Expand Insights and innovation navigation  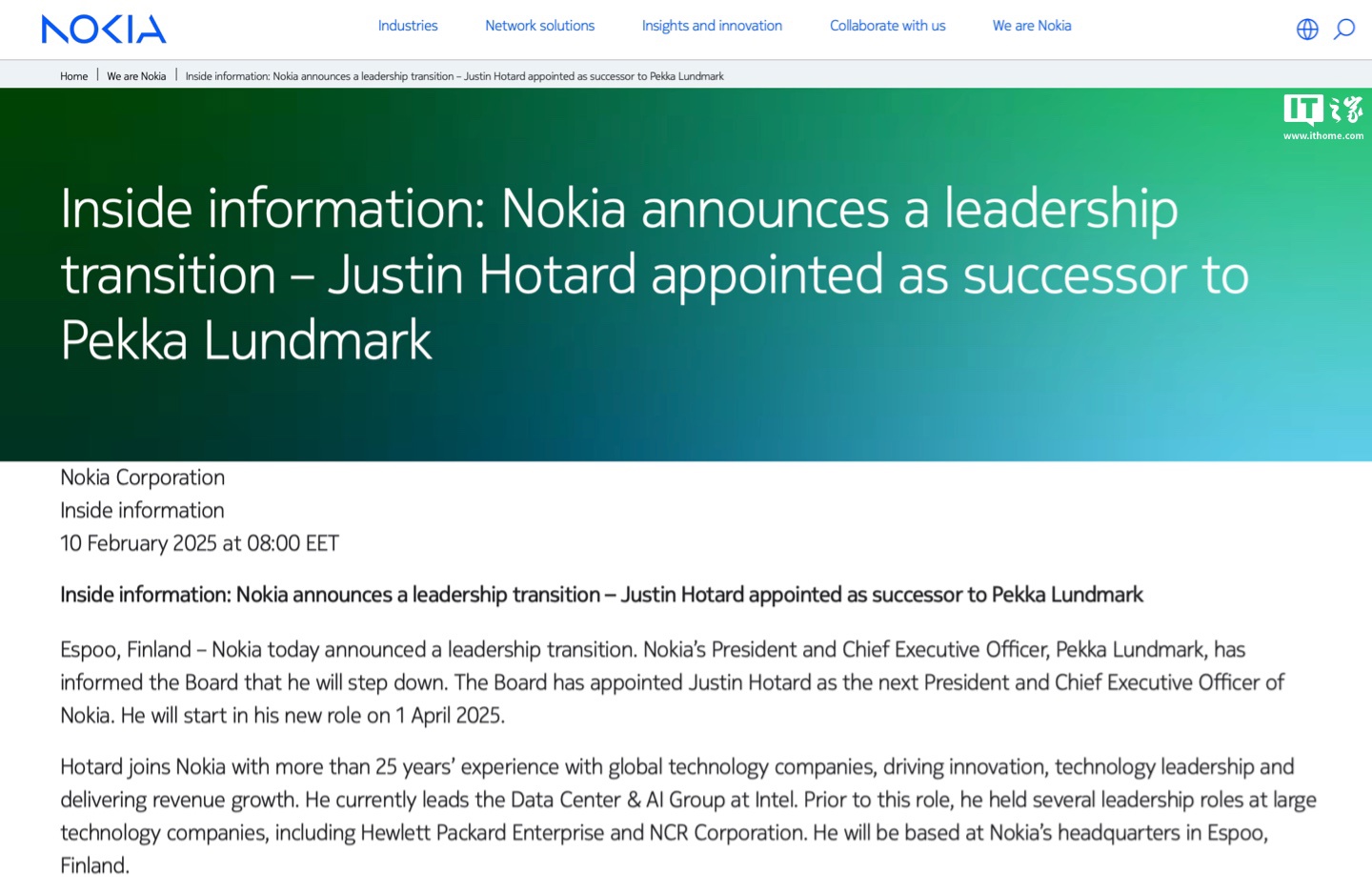click(712, 26)
